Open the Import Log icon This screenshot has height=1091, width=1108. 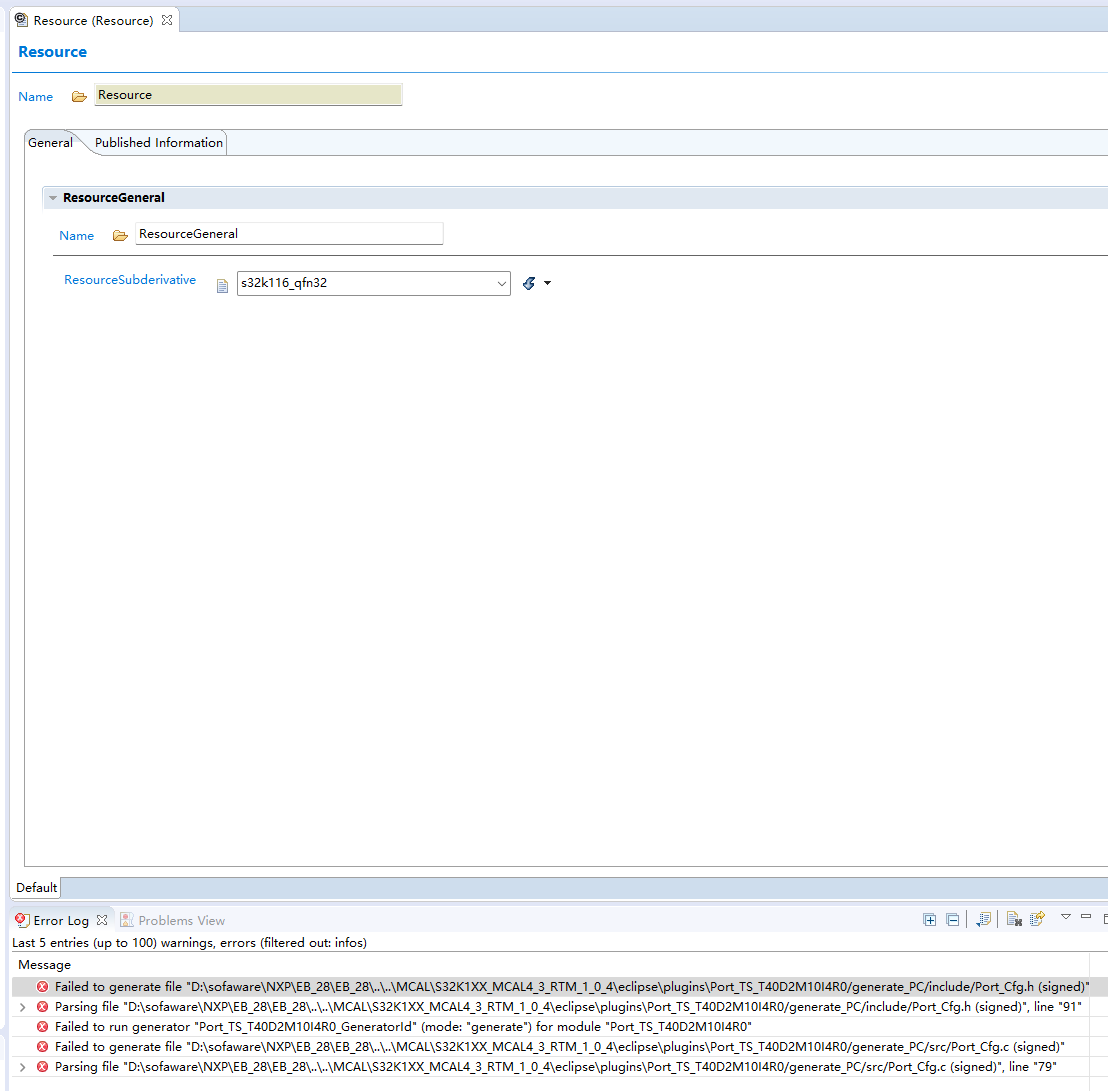(983, 919)
